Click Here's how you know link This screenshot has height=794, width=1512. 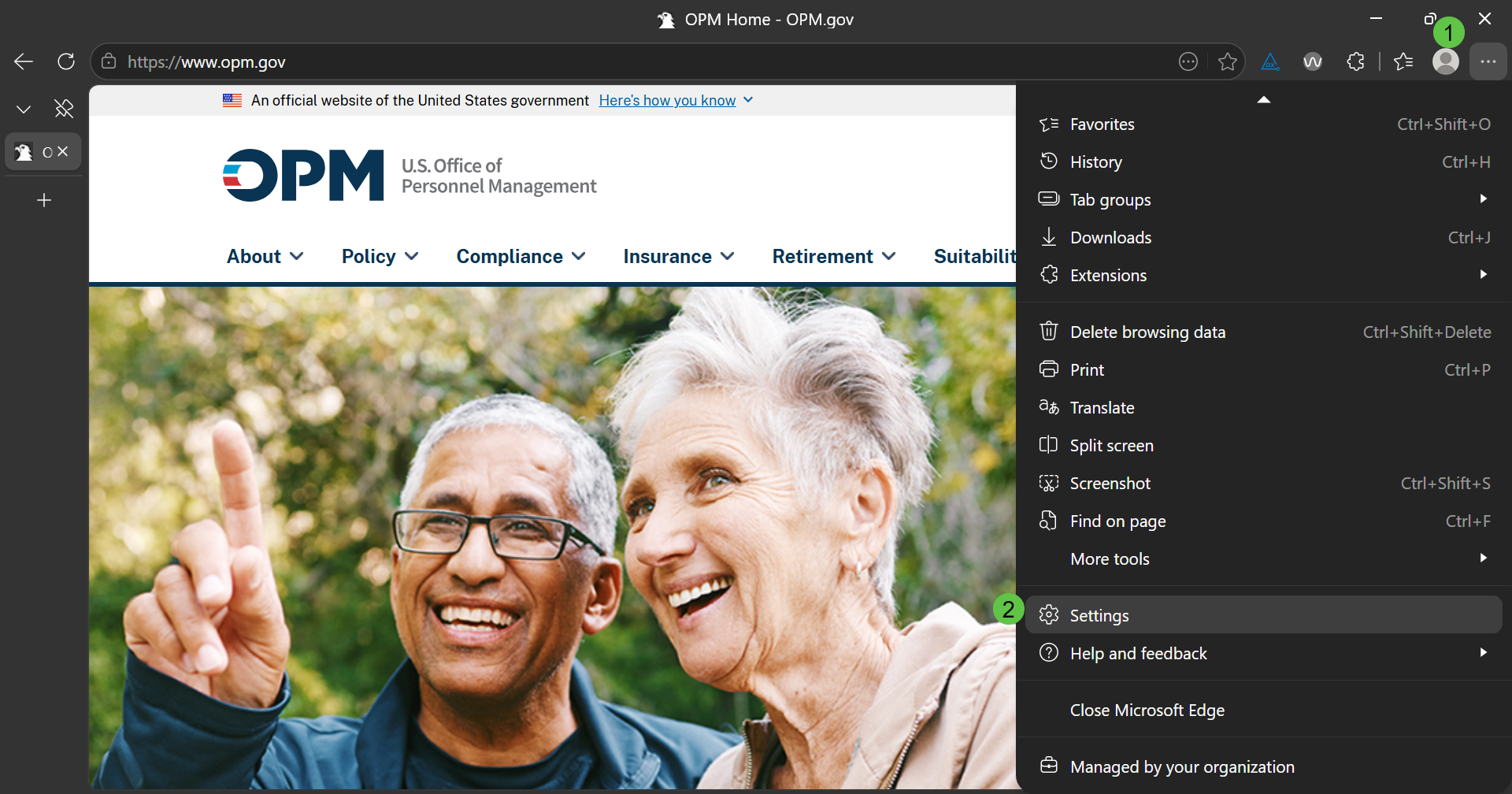[667, 100]
